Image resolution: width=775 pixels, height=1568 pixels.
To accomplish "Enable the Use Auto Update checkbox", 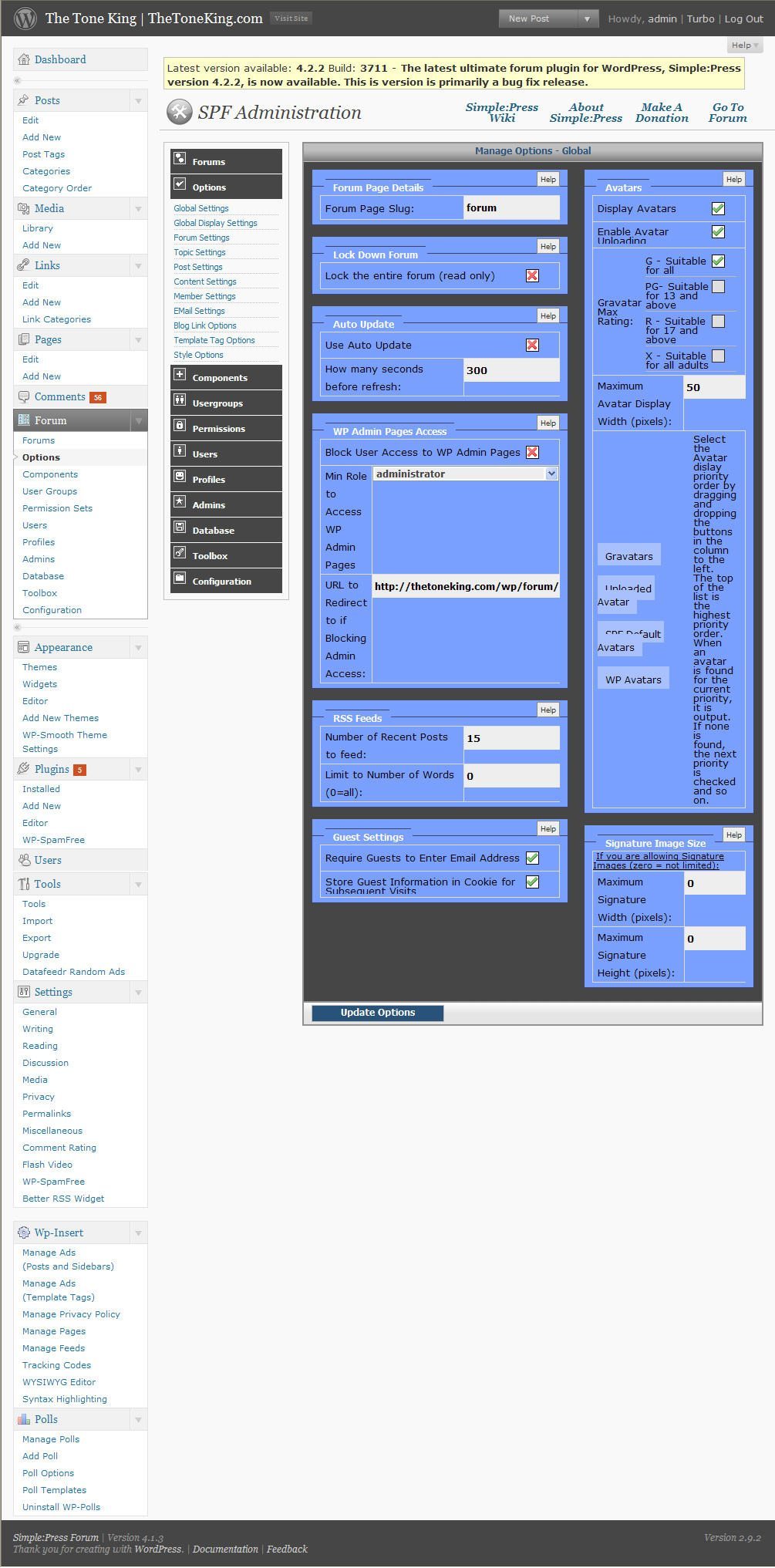I will point(532,345).
